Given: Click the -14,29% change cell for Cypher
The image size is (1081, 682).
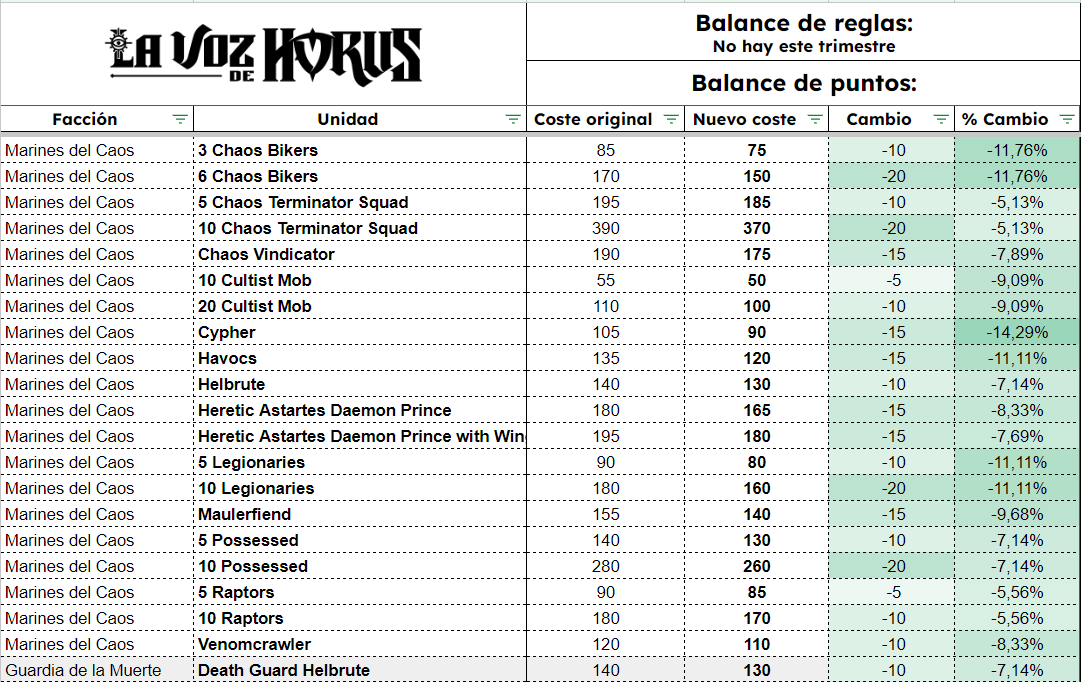Looking at the screenshot, I should point(1017,332).
